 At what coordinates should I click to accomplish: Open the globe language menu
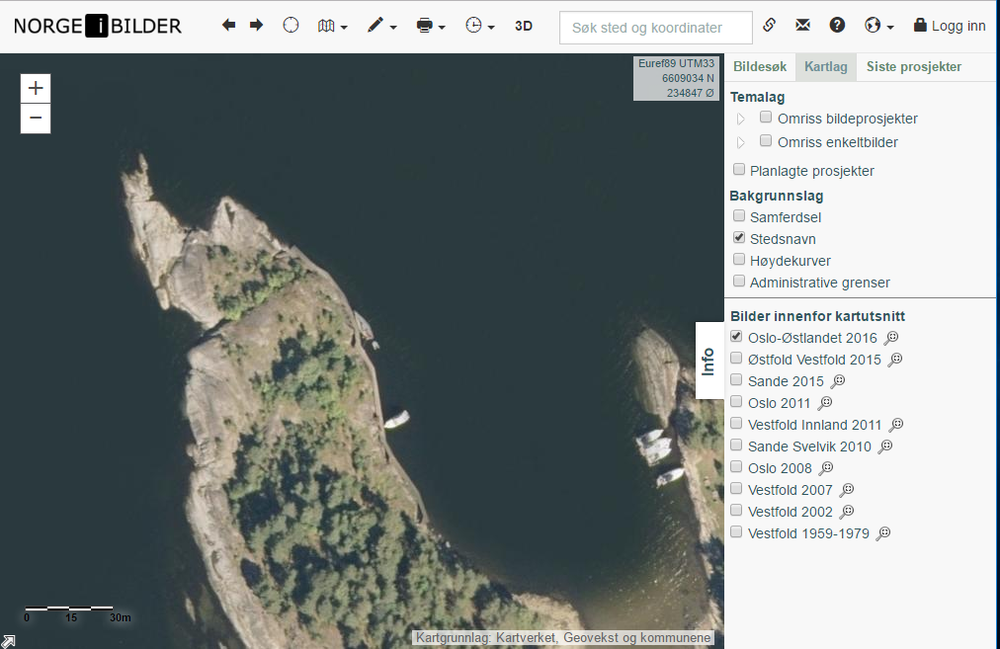point(879,26)
